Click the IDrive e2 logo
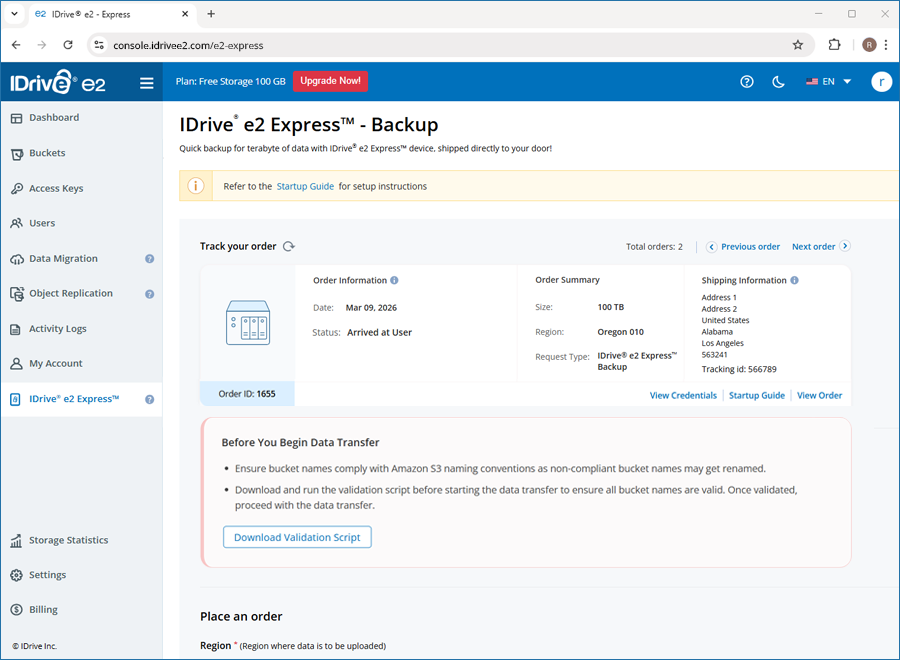The image size is (900, 660). [58, 82]
